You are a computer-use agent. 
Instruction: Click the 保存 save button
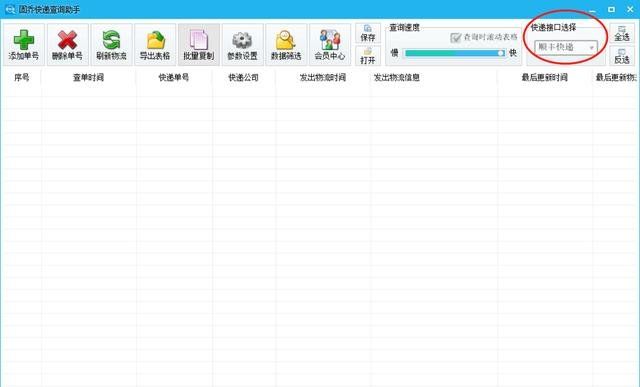coord(368,33)
